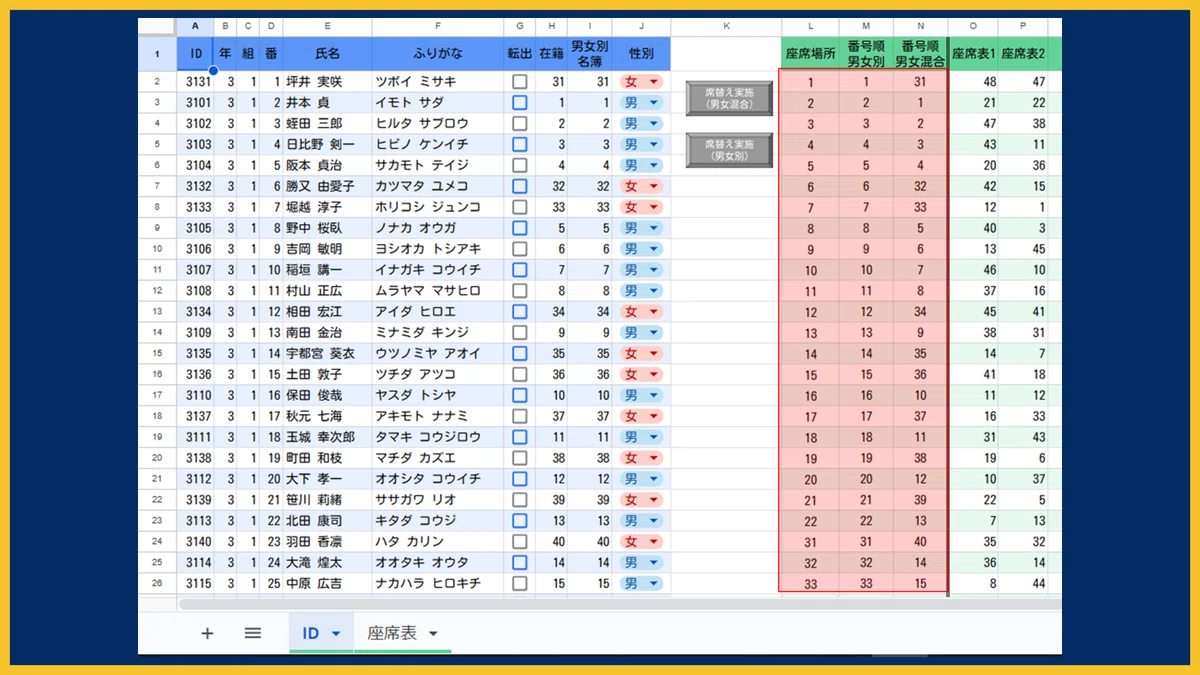The height and width of the screenshot is (675, 1200).
Task: Select column K header
Action: point(725,26)
